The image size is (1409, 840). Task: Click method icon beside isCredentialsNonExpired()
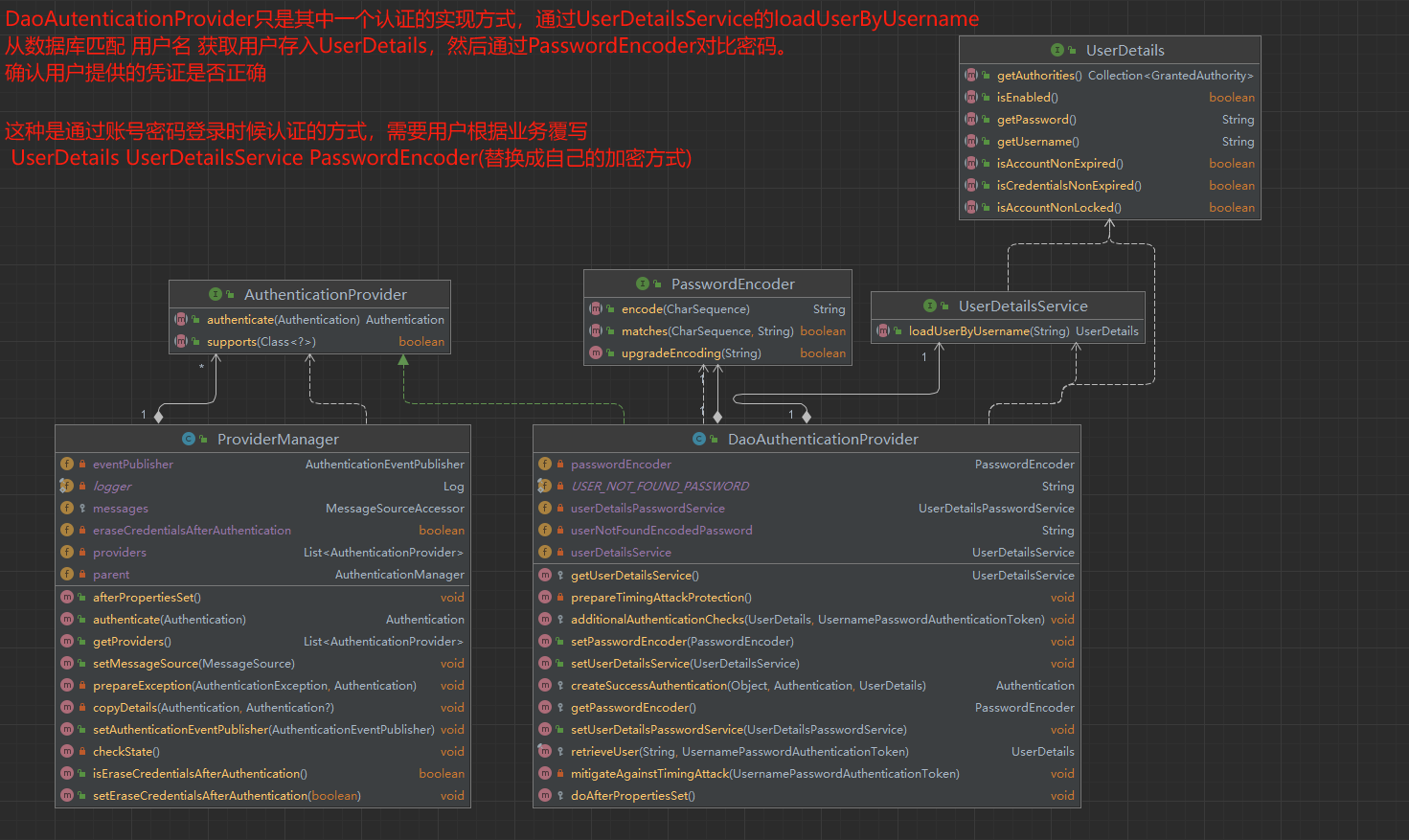point(971,185)
